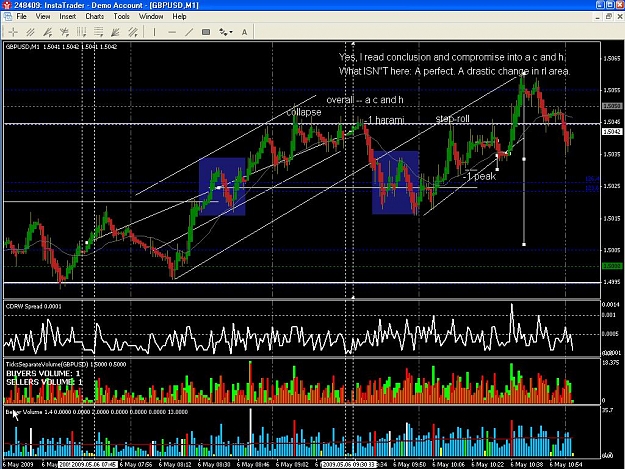The image size is (625, 469).
Task: Select the '-1 harami' chart label
Action: (x=384, y=120)
